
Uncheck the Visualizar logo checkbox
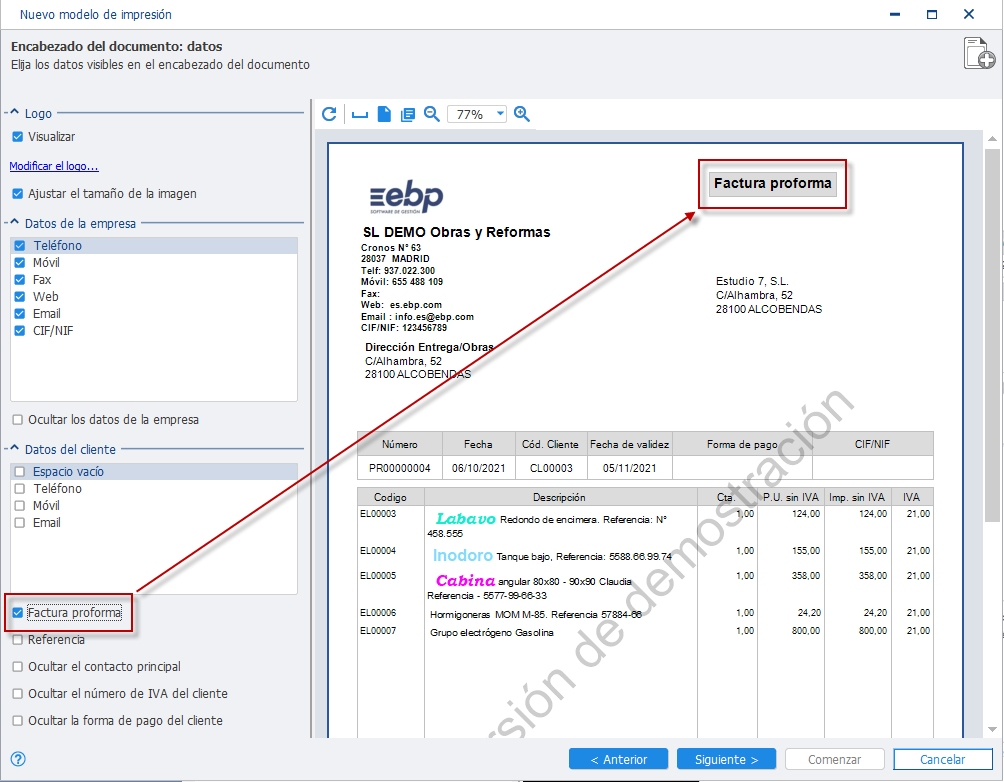tap(18, 136)
